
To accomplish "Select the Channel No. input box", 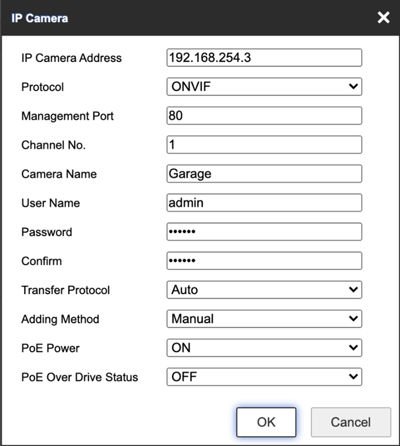I will (x=264, y=145).
